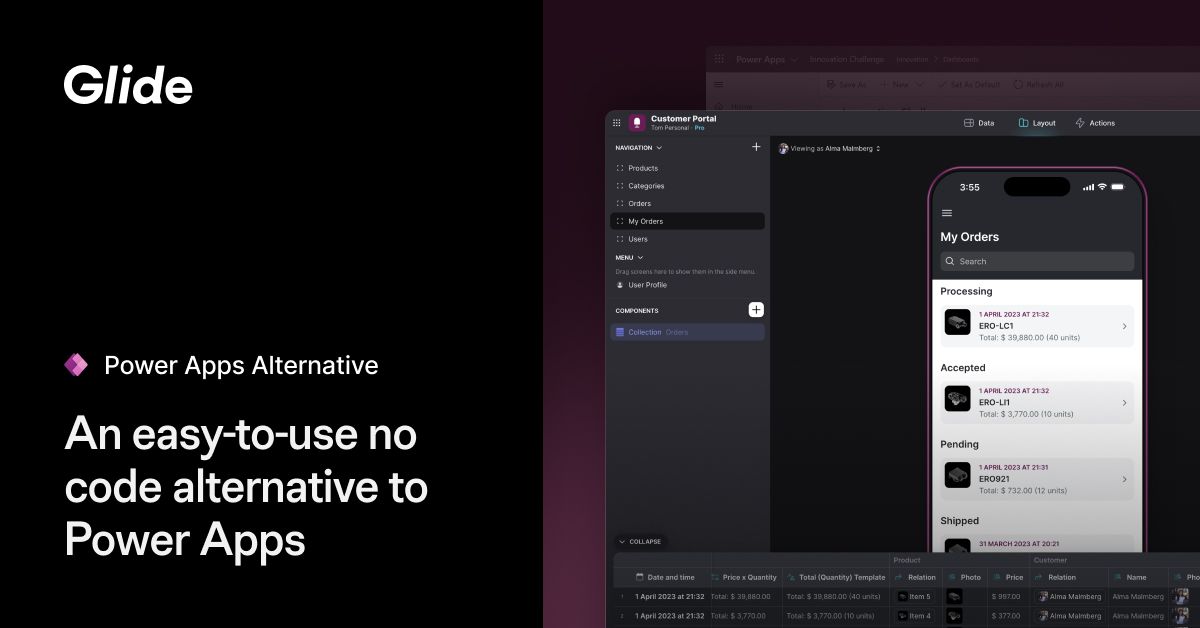Select the My Orders screen
Viewport: 1200px width, 628px height.
[687, 221]
